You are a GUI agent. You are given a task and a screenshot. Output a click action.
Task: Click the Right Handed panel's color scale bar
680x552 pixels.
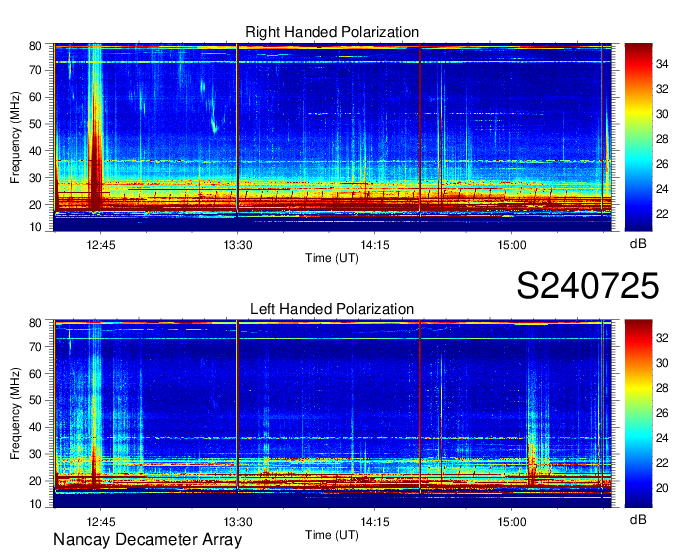coord(638,137)
